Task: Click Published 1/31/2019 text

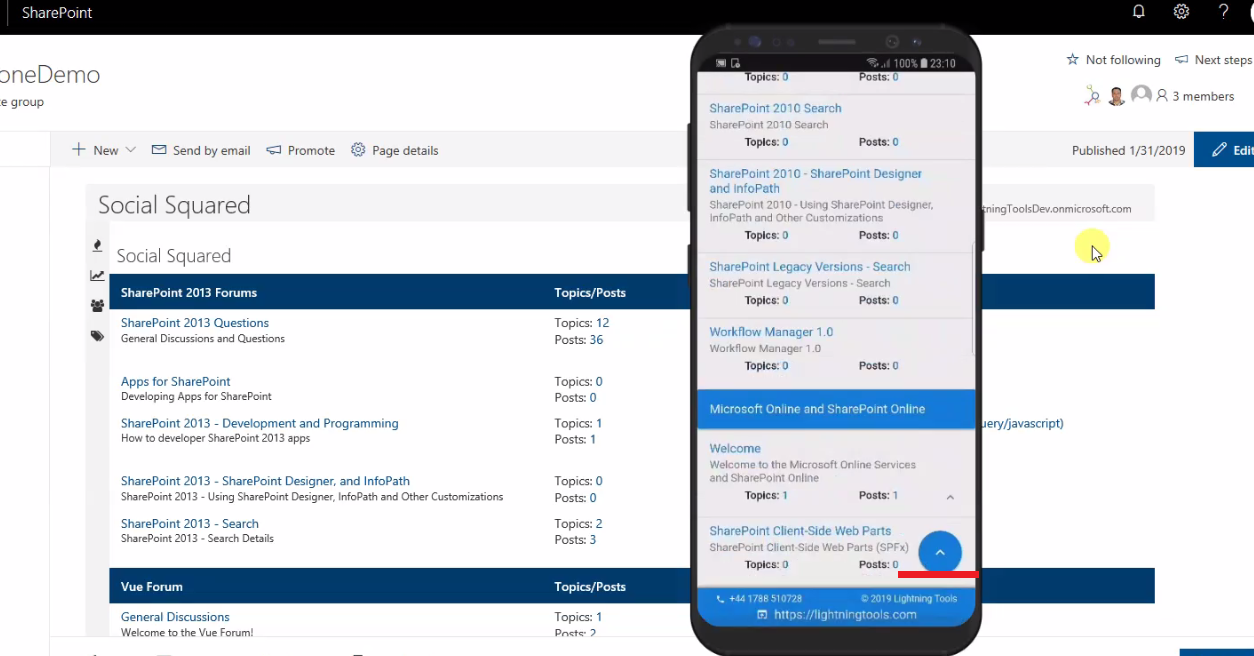Action: (x=1129, y=150)
